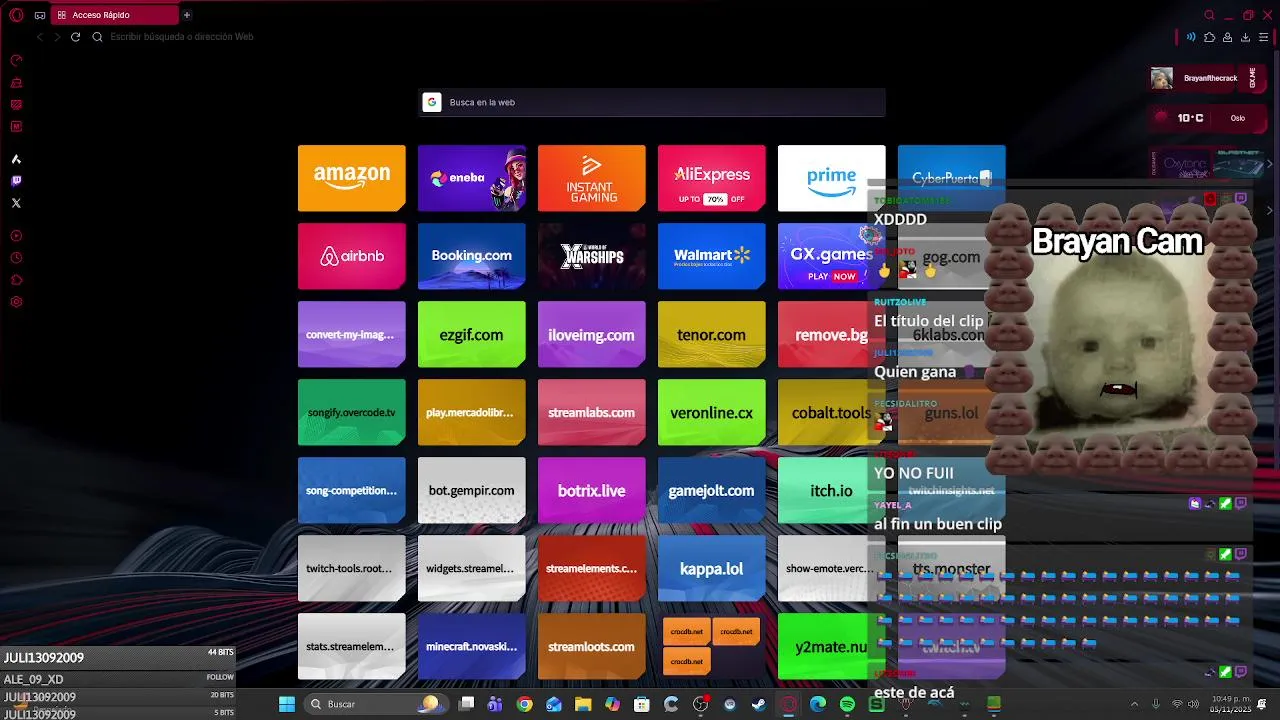The height and width of the screenshot is (720, 1280).
Task: Open downloads icon in toolbar
Action: click(x=1245, y=37)
